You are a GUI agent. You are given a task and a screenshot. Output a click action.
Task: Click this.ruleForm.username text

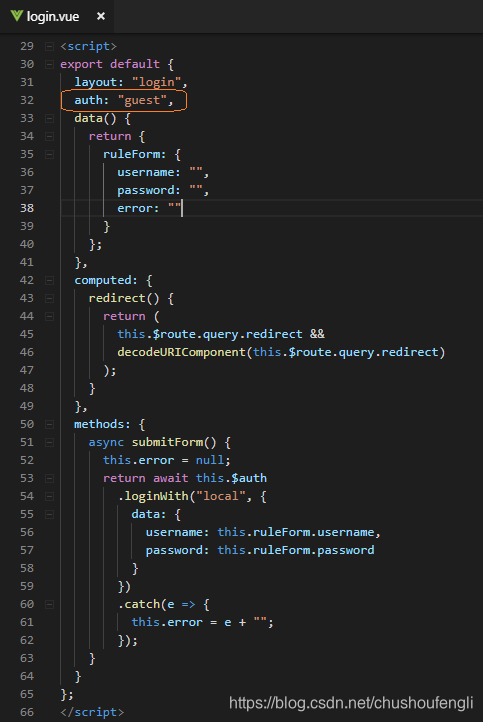(296, 532)
